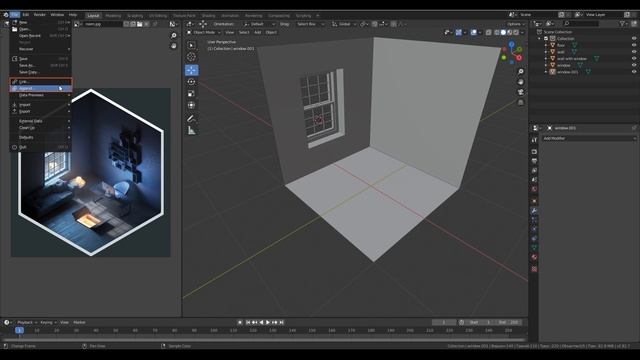Open the outliner filter dropdown
The image size is (640, 360).
click(624, 24)
